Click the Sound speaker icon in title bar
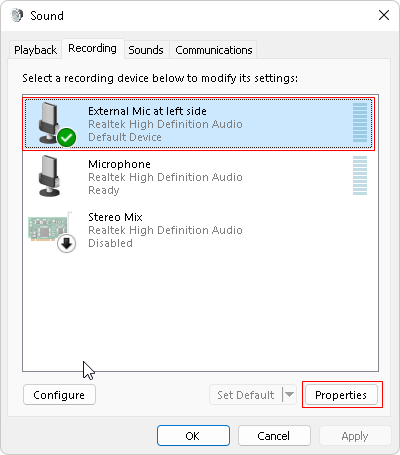Image resolution: width=400 pixels, height=455 pixels. (17, 15)
